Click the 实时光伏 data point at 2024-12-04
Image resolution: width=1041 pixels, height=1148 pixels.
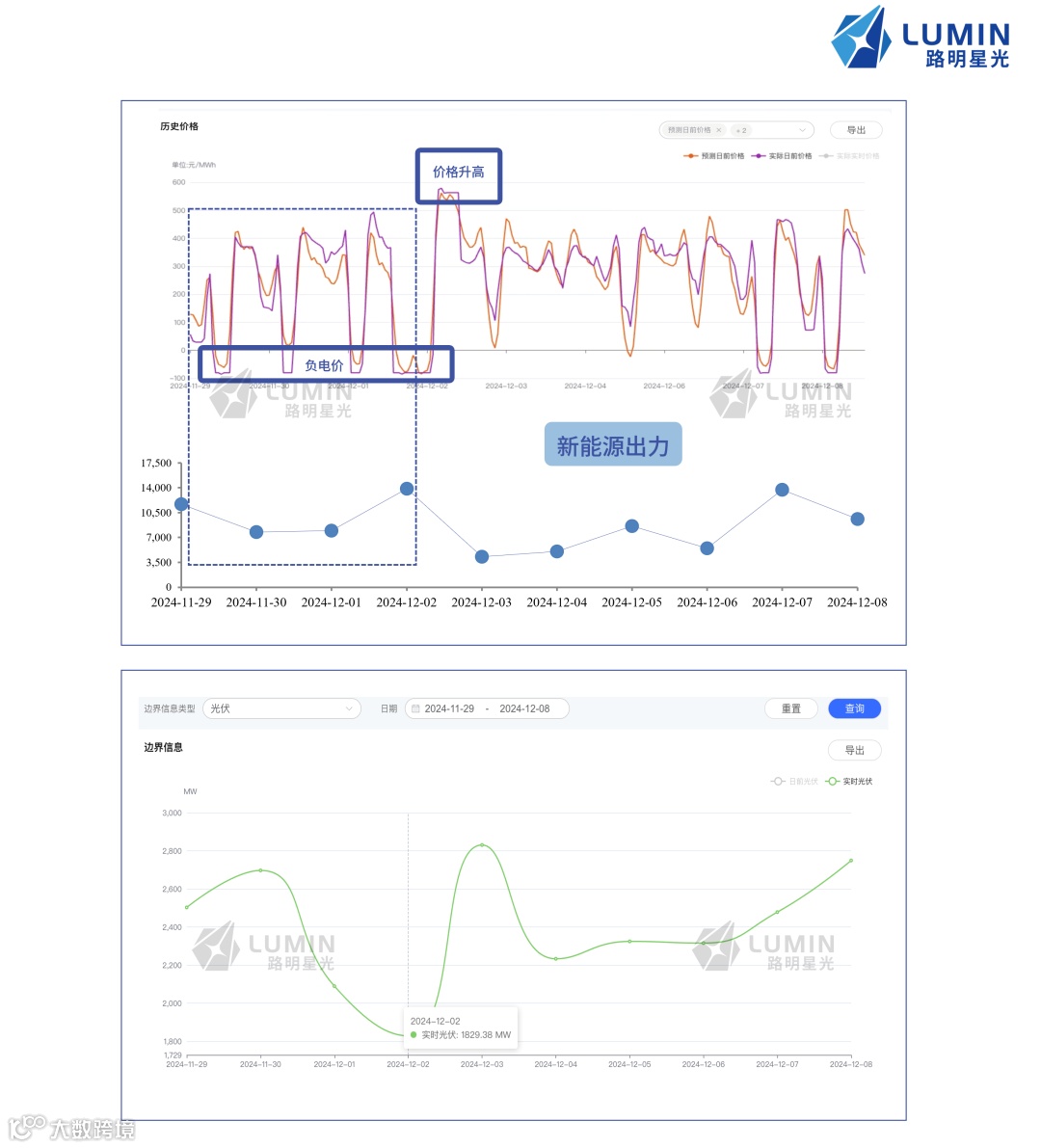555,959
